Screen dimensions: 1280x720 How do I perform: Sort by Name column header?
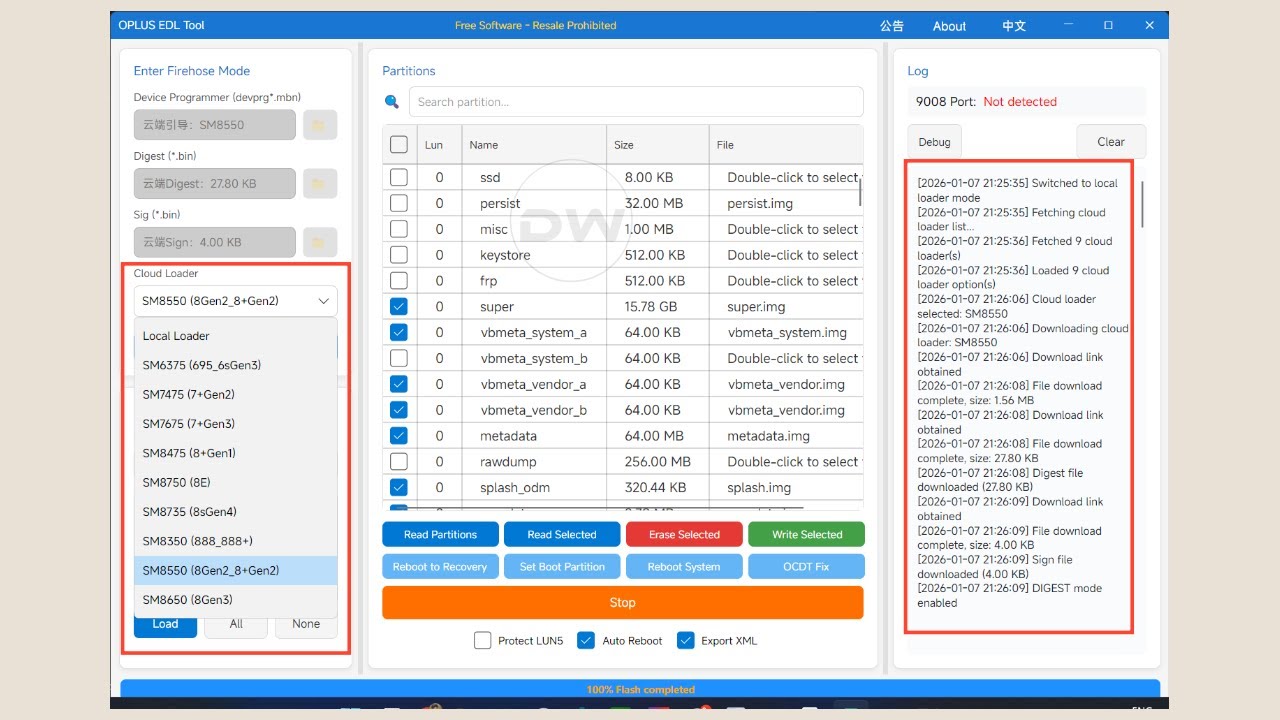[x=533, y=145]
